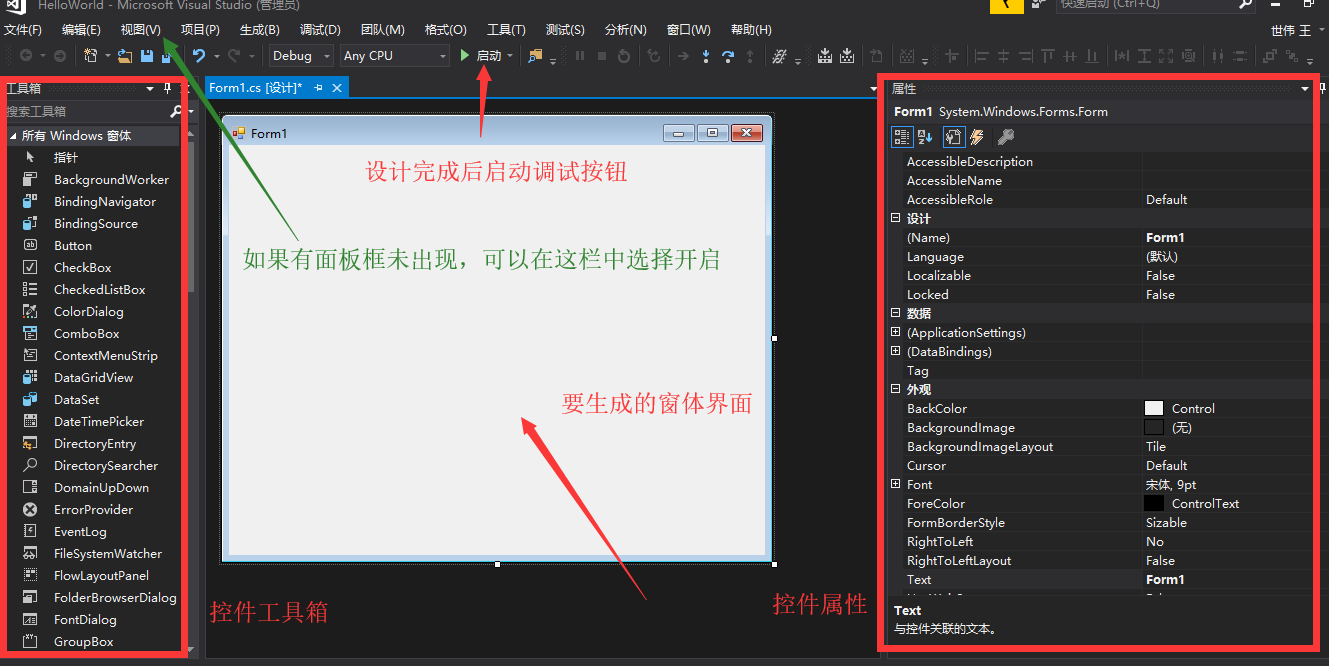Screen dimensions: 1329x666
Task: Click the Navigate Backward toolbar icon
Action: click(25, 56)
